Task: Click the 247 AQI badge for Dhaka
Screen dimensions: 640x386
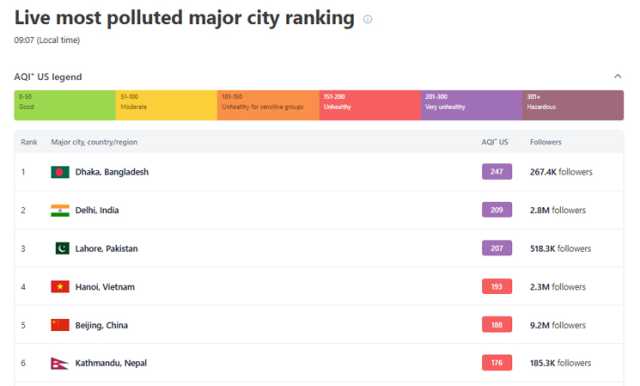Action: [x=497, y=172]
